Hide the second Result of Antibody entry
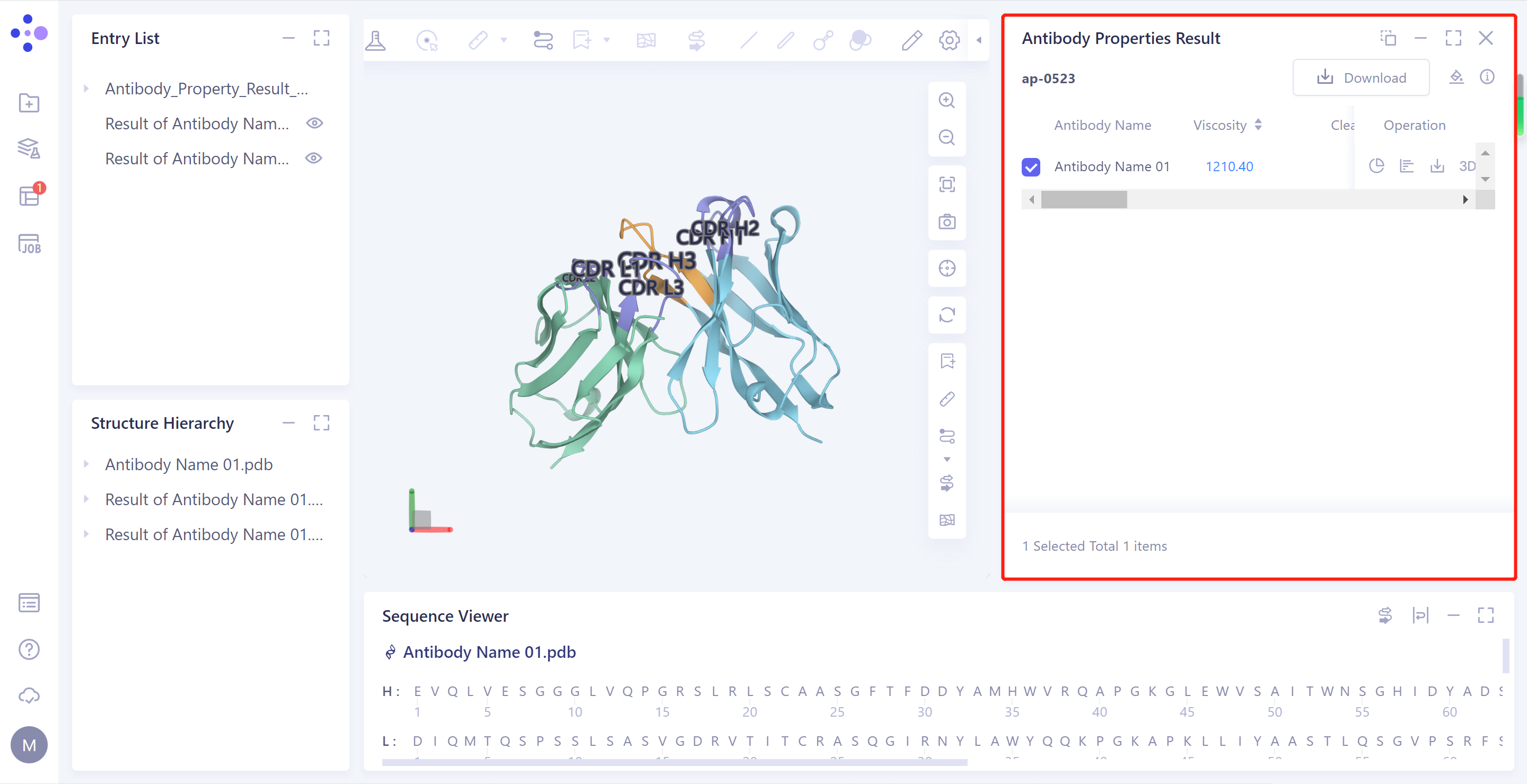Image resolution: width=1527 pixels, height=784 pixels. click(x=314, y=158)
